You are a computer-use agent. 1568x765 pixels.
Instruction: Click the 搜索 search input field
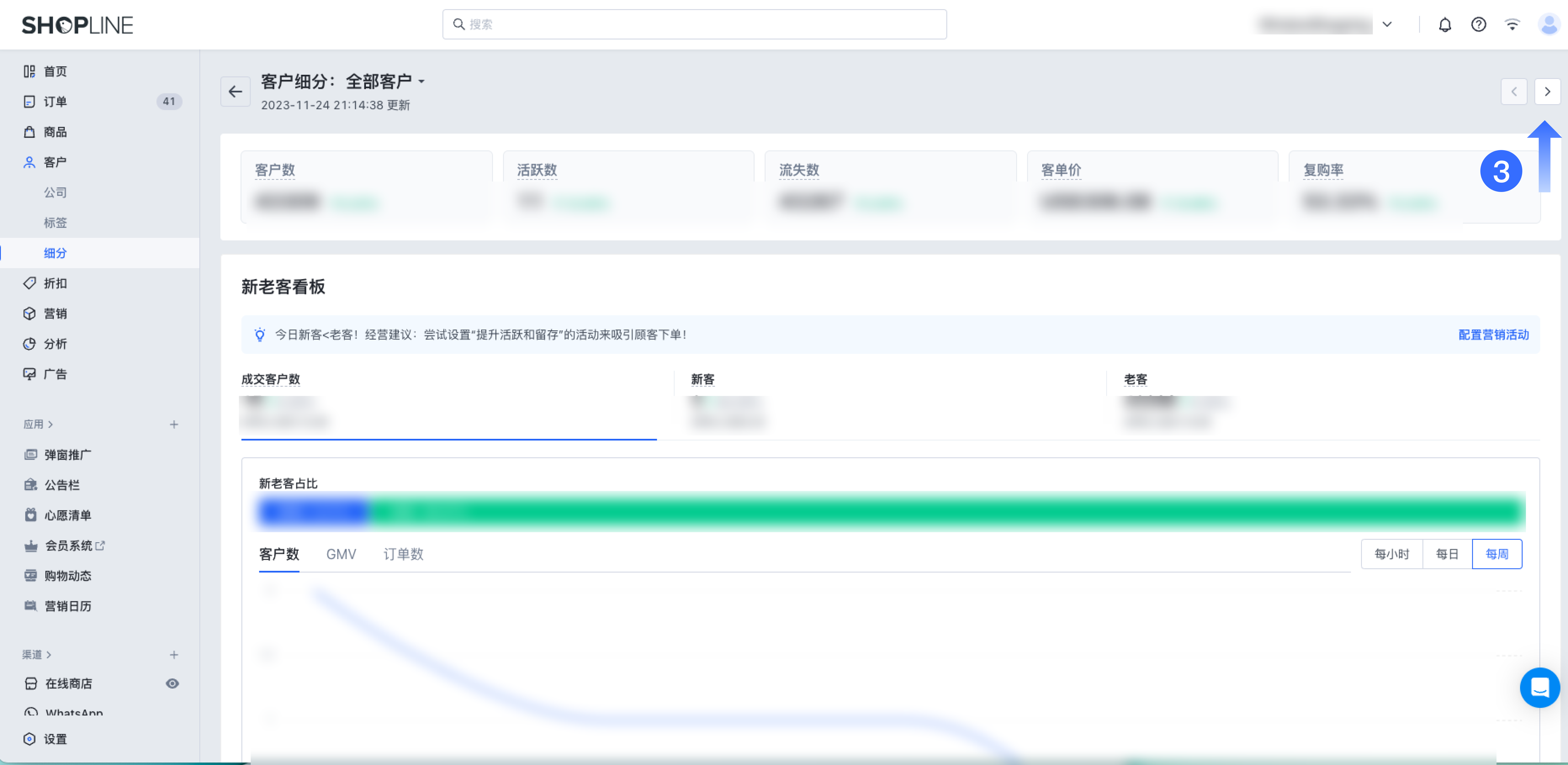695,24
